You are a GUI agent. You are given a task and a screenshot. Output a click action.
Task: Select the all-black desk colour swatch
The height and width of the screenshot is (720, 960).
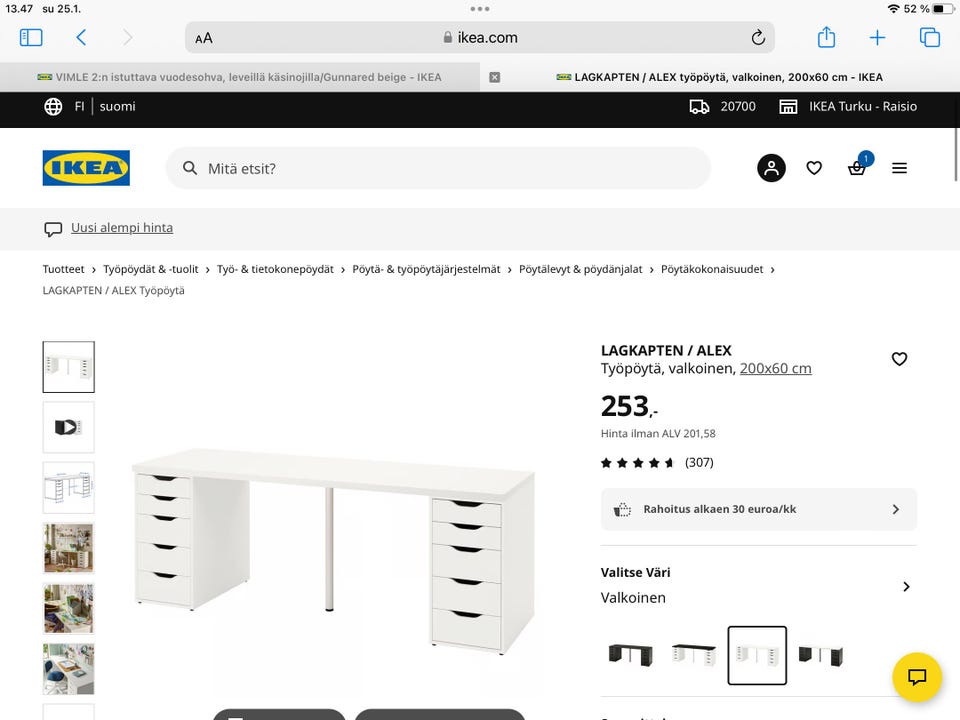pyautogui.click(x=631, y=655)
